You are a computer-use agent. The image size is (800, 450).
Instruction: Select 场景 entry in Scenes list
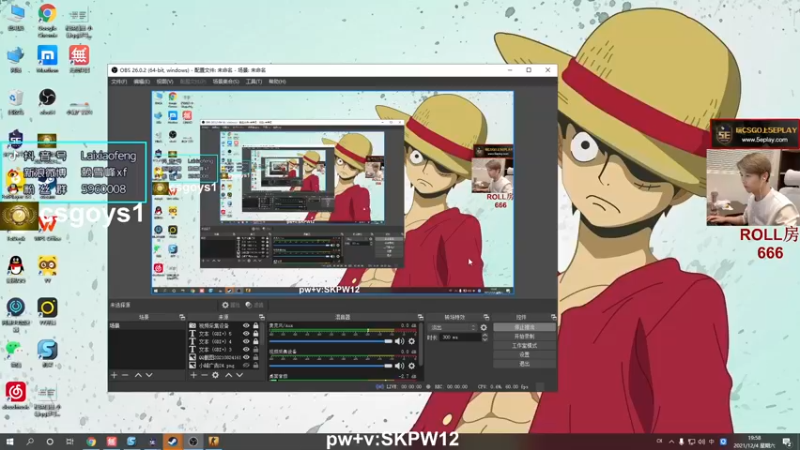point(147,326)
